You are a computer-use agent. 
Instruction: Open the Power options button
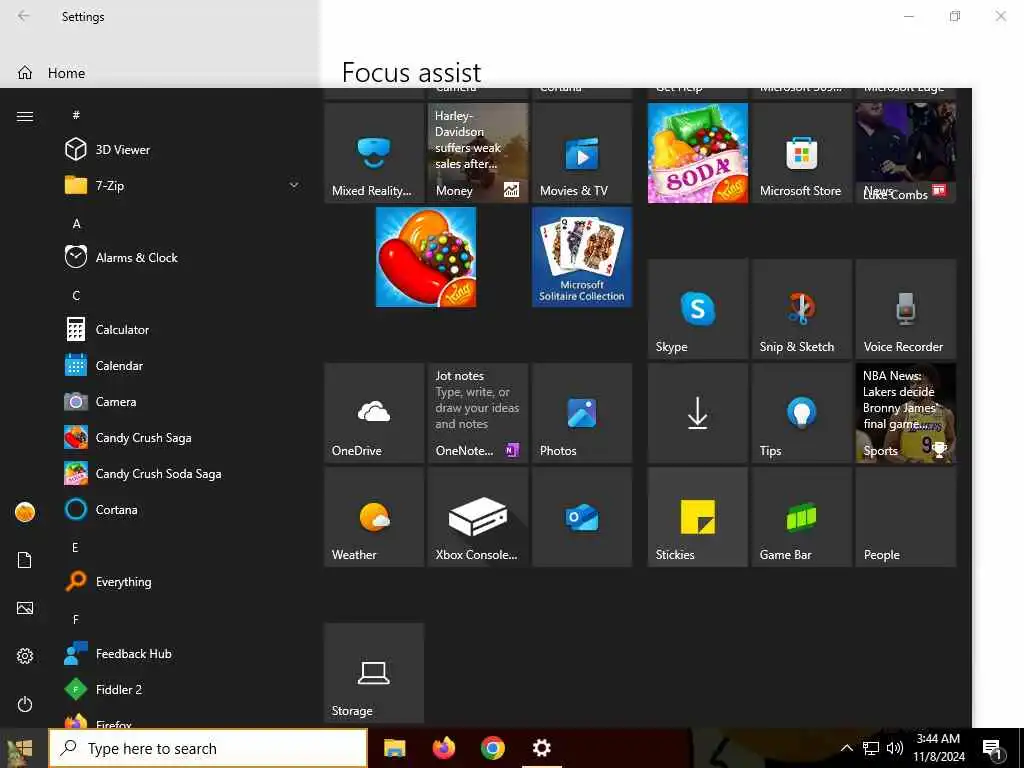coord(25,704)
